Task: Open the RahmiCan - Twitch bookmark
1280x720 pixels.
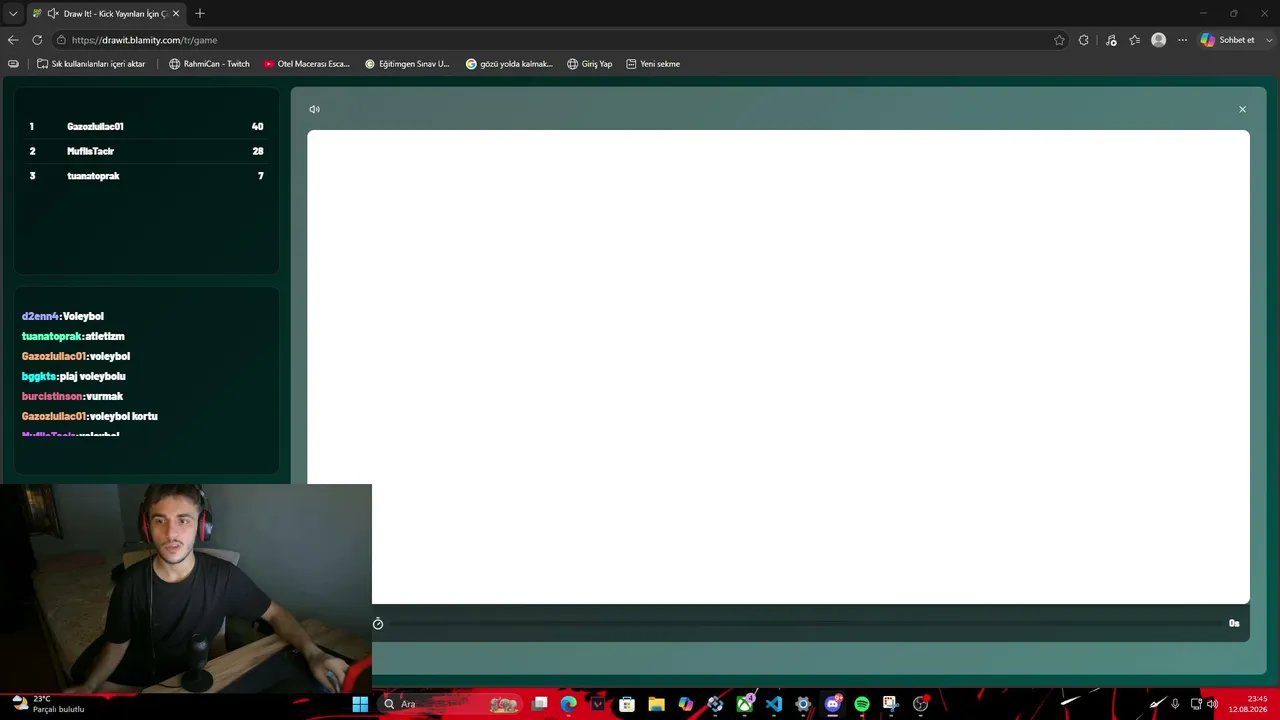Action: [209, 64]
